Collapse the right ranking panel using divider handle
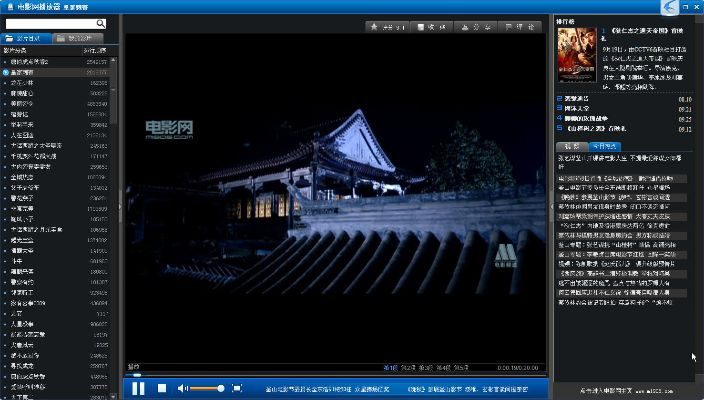This screenshot has width=704, height=400. [x=551, y=205]
